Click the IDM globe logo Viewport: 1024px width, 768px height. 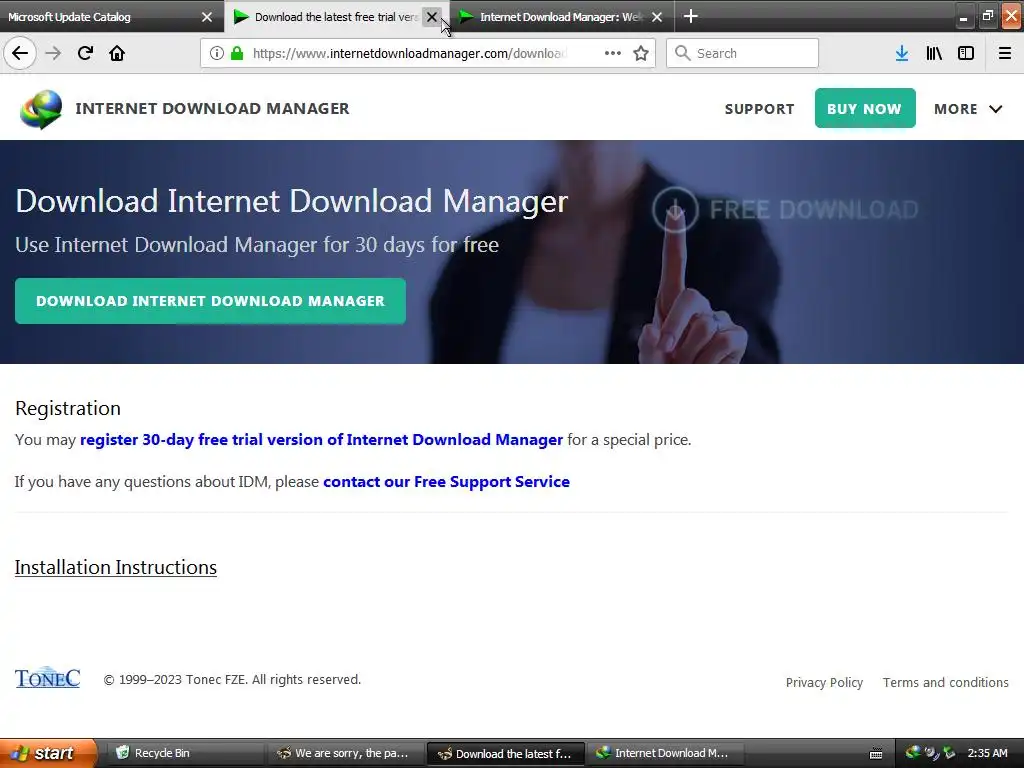coord(41,109)
